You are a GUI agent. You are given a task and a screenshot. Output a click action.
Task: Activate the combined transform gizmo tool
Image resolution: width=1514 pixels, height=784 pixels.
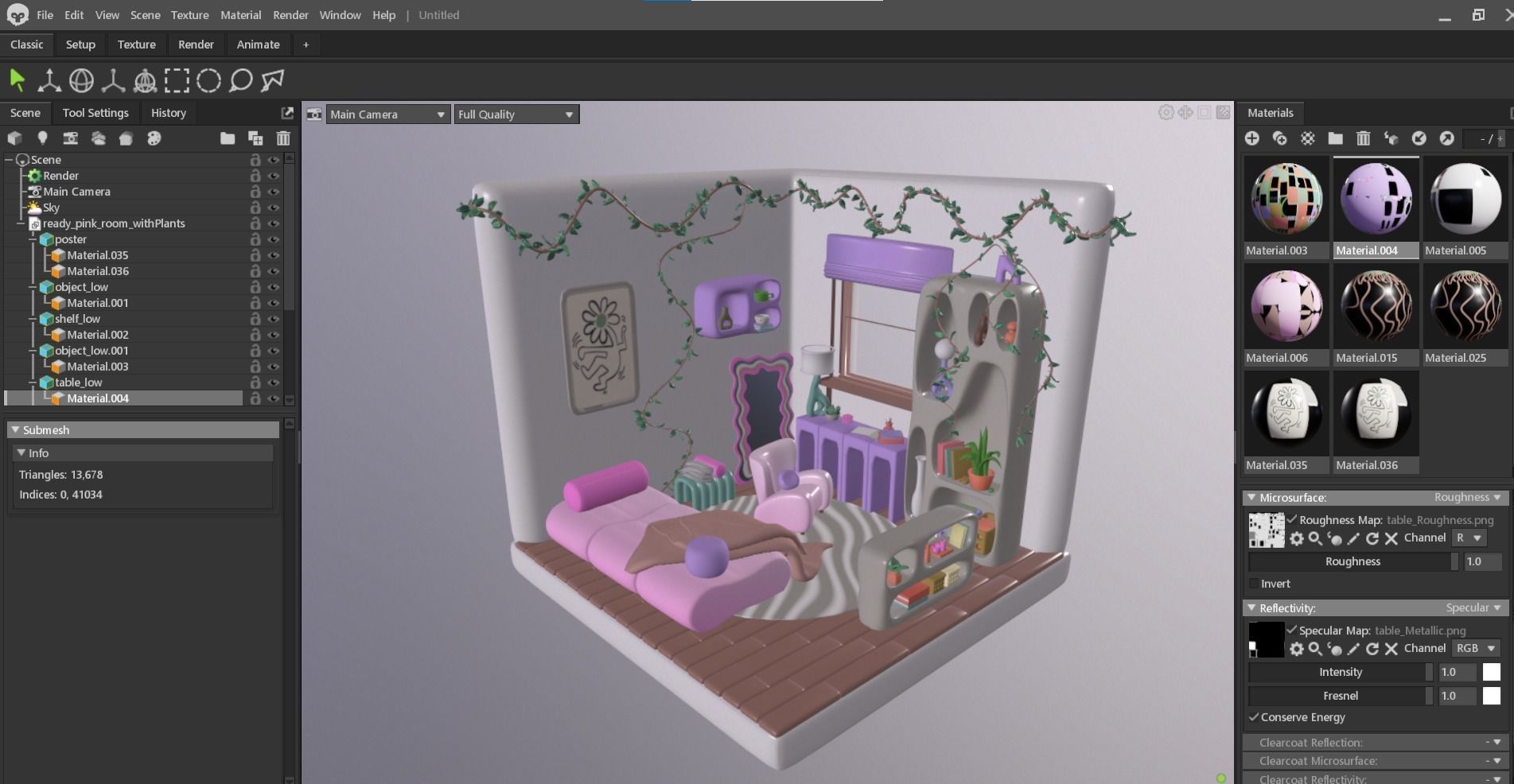pyautogui.click(x=145, y=80)
